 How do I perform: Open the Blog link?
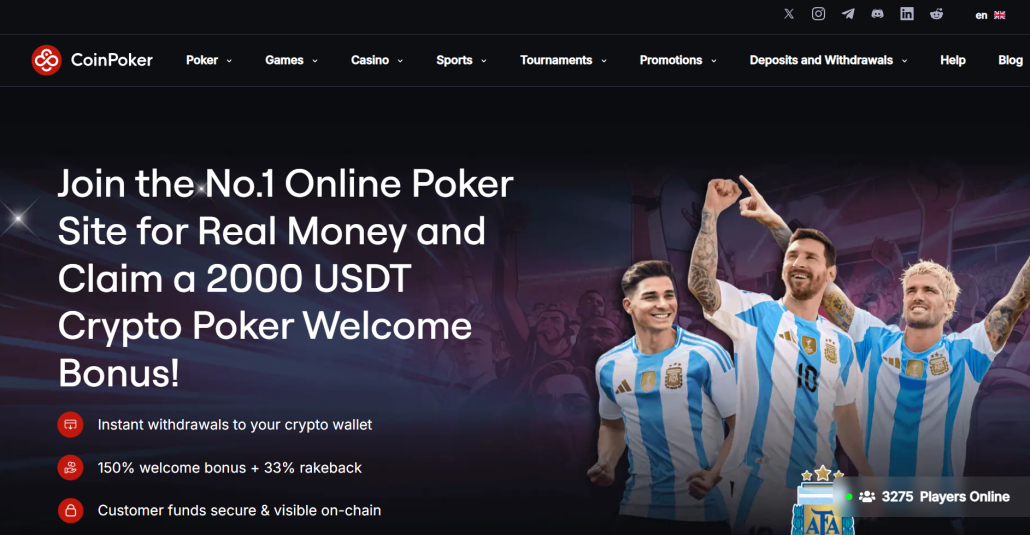[x=1010, y=60]
